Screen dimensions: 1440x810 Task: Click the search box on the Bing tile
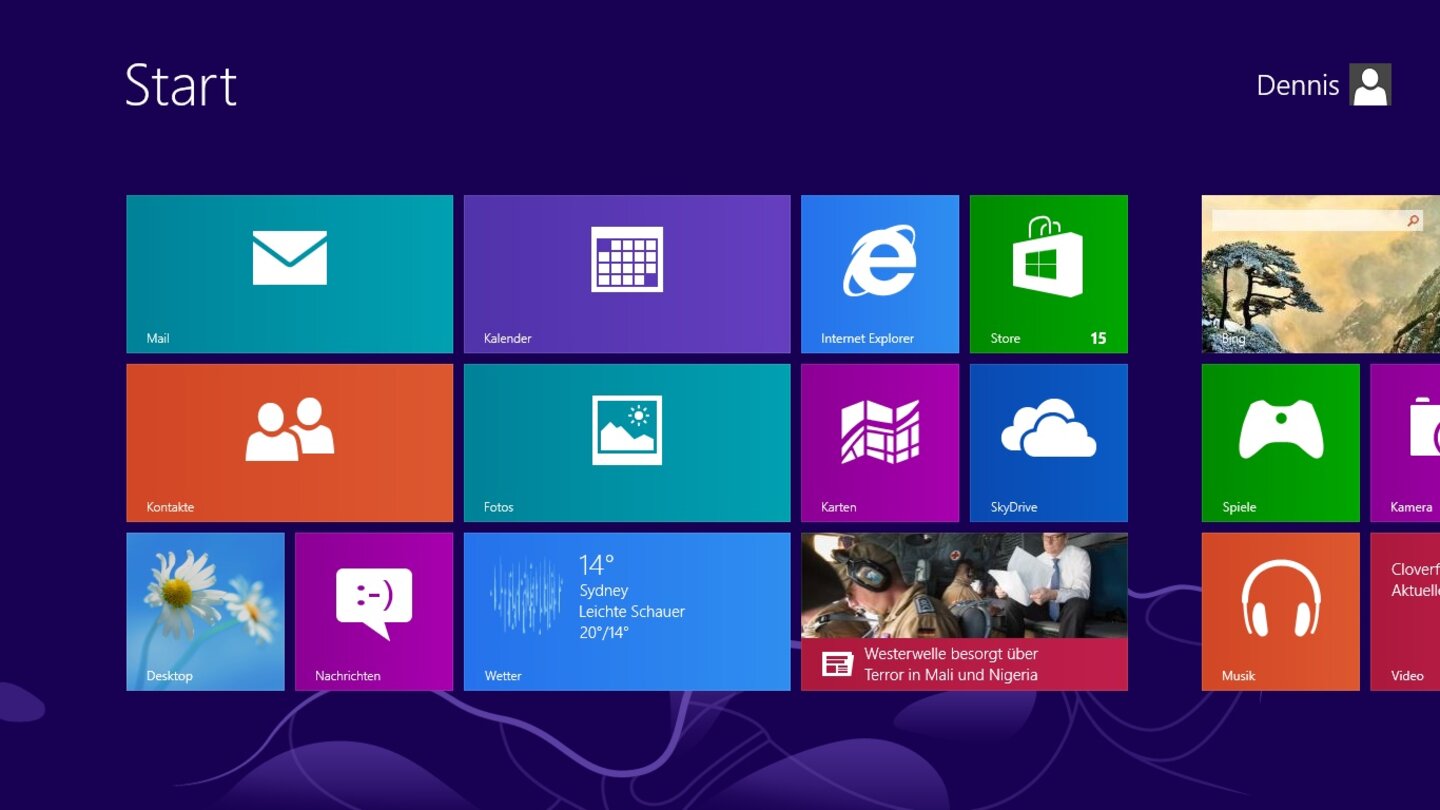pyautogui.click(x=1317, y=220)
